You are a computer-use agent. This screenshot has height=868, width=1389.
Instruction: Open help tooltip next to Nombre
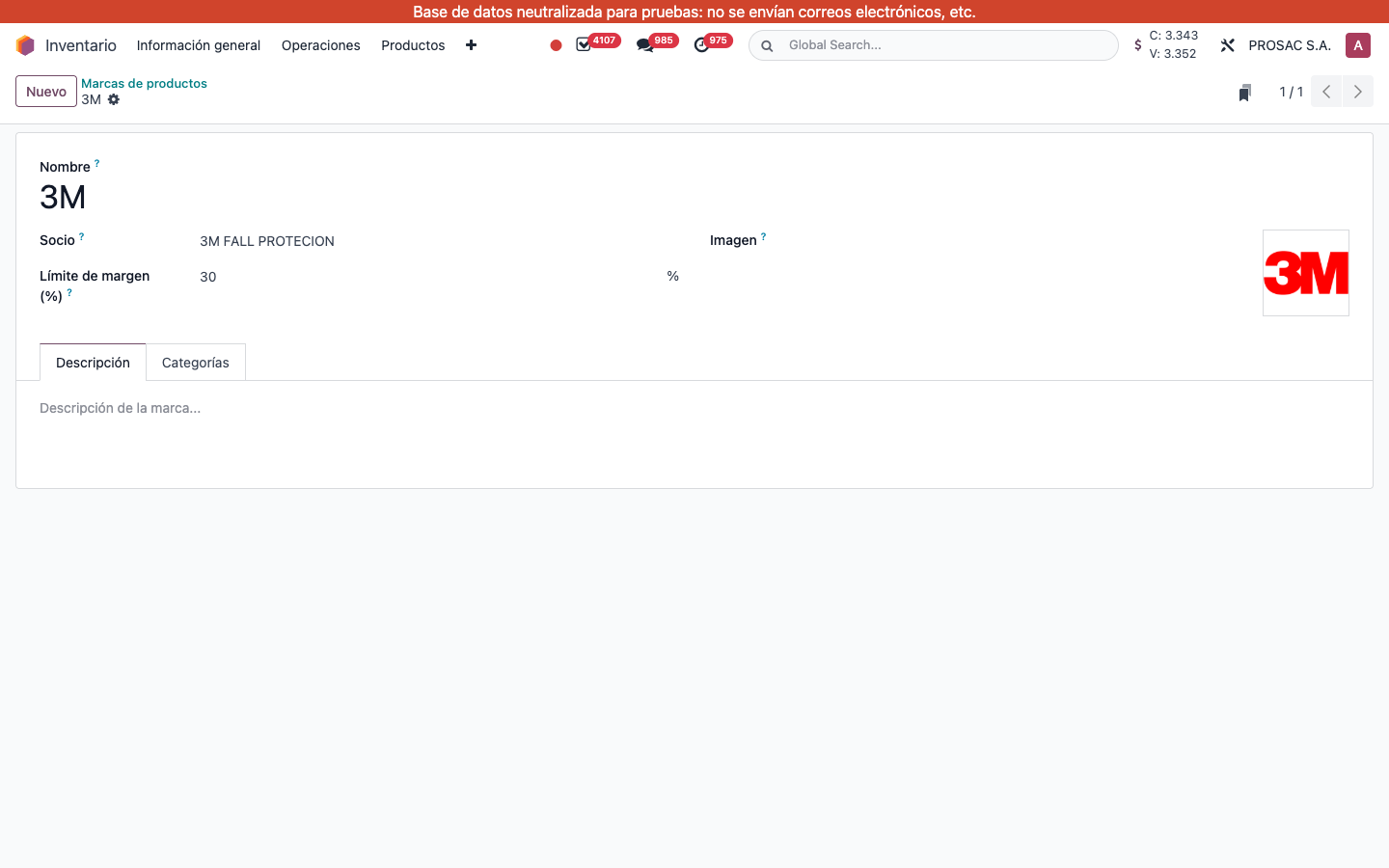(x=96, y=164)
